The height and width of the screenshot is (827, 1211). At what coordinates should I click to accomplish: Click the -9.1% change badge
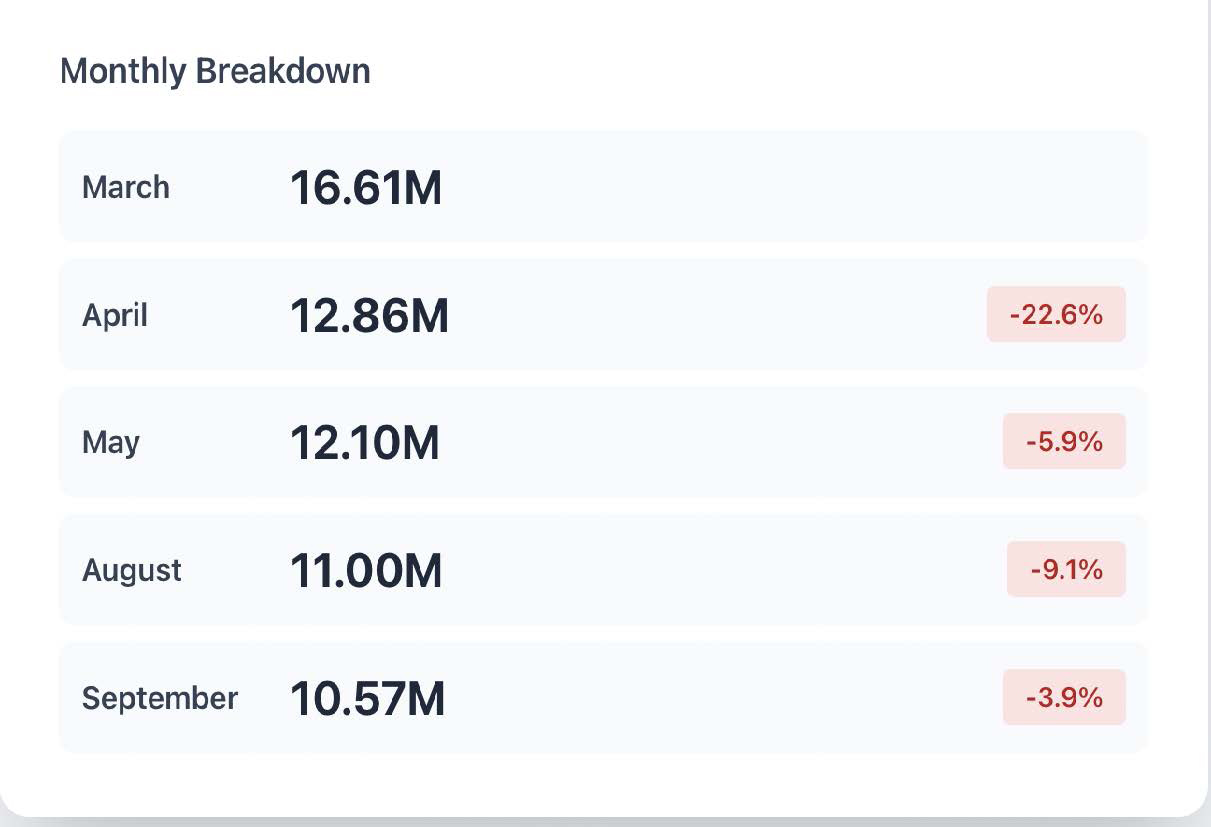point(1066,570)
